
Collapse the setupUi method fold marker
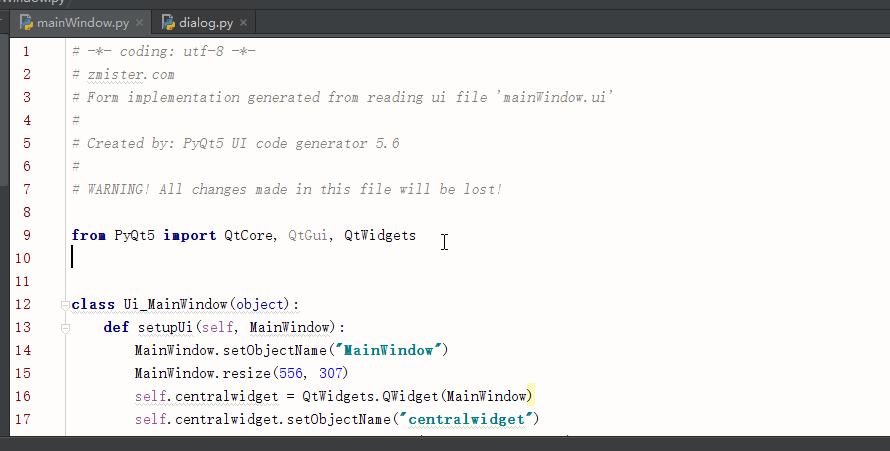(x=65, y=328)
